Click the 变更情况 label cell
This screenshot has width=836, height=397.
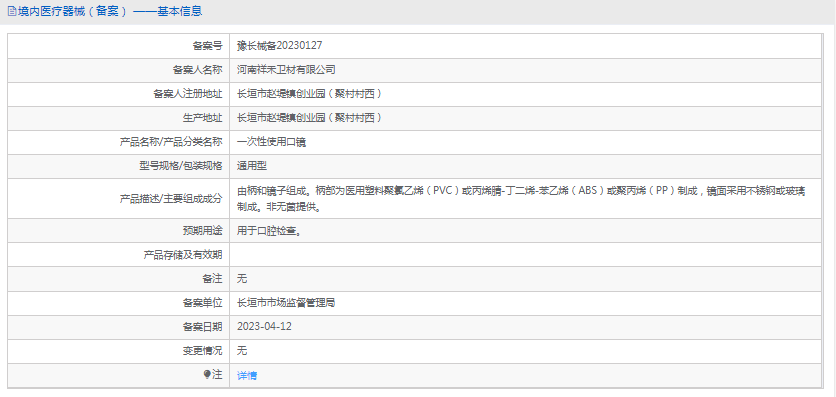coord(119,351)
